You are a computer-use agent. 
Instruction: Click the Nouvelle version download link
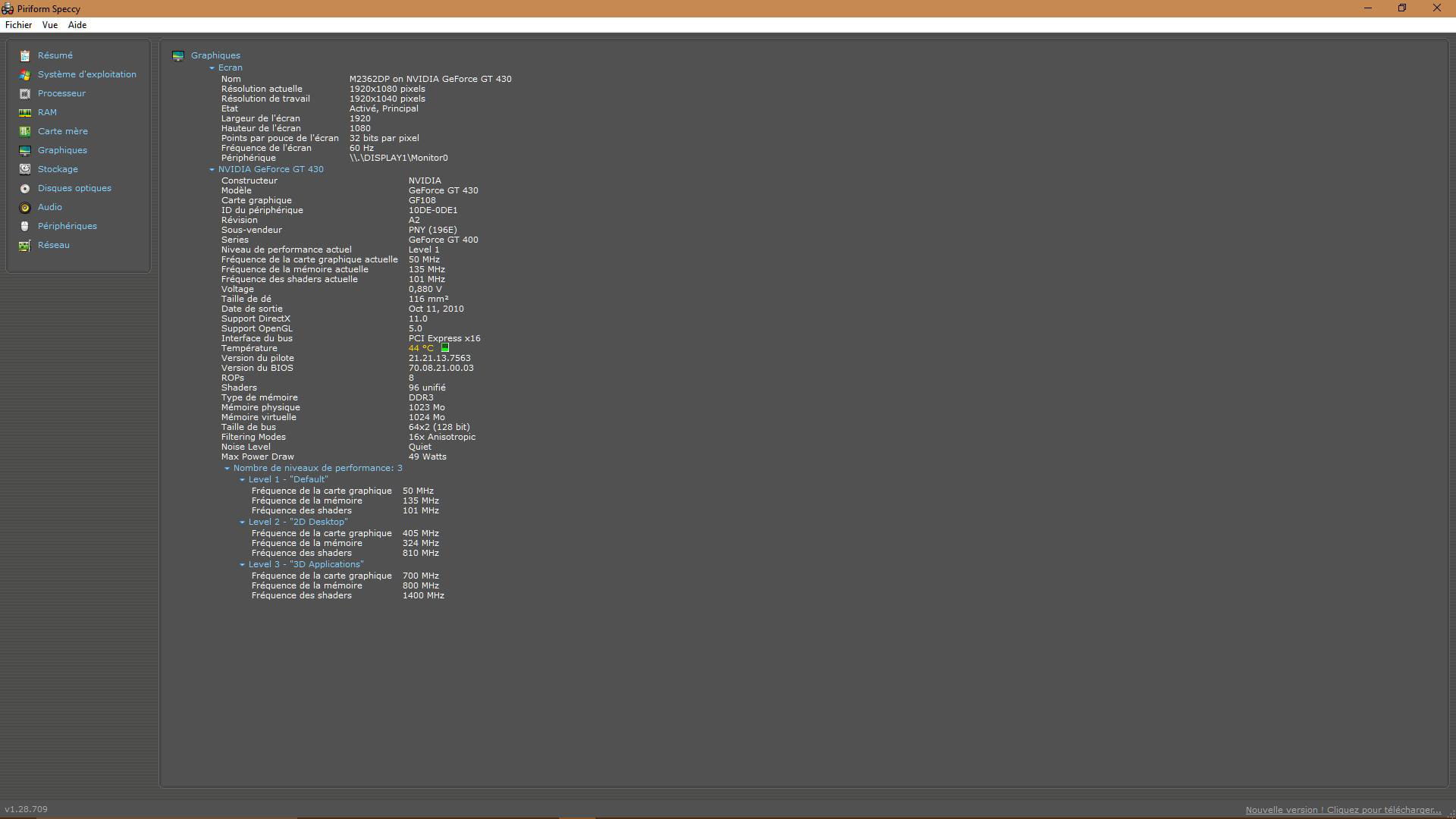coord(1343,810)
